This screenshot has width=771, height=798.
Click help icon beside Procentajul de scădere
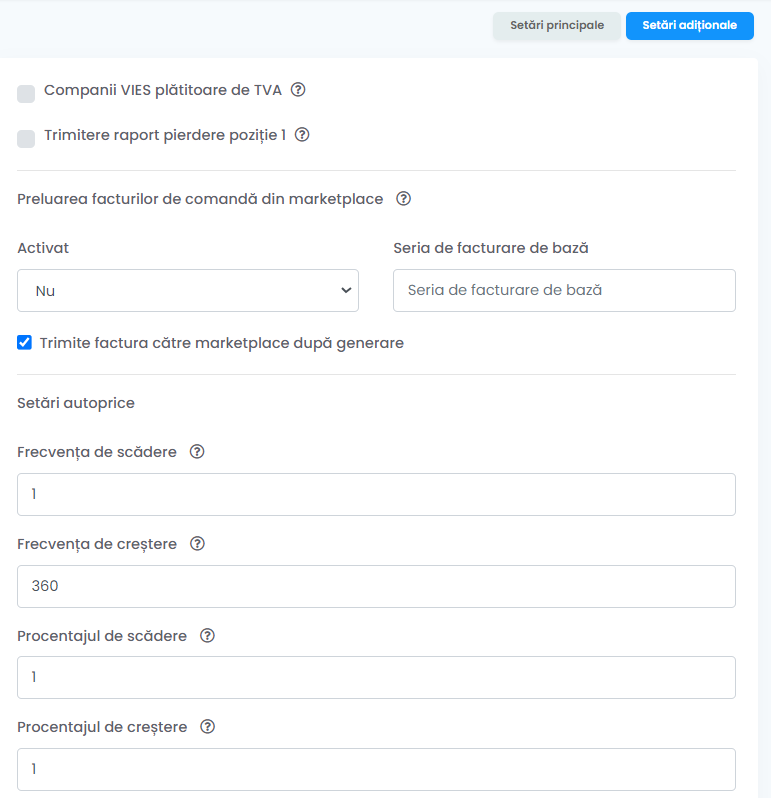pyautogui.click(x=207, y=636)
